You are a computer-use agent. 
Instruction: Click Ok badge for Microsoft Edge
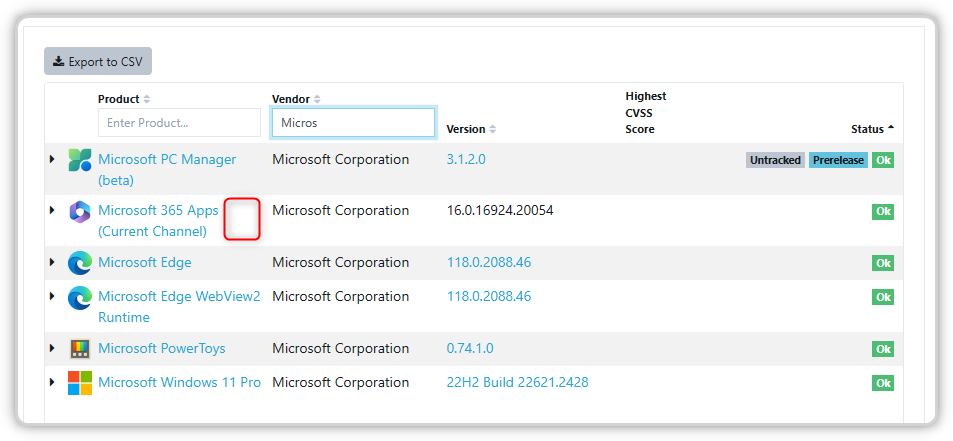883,263
